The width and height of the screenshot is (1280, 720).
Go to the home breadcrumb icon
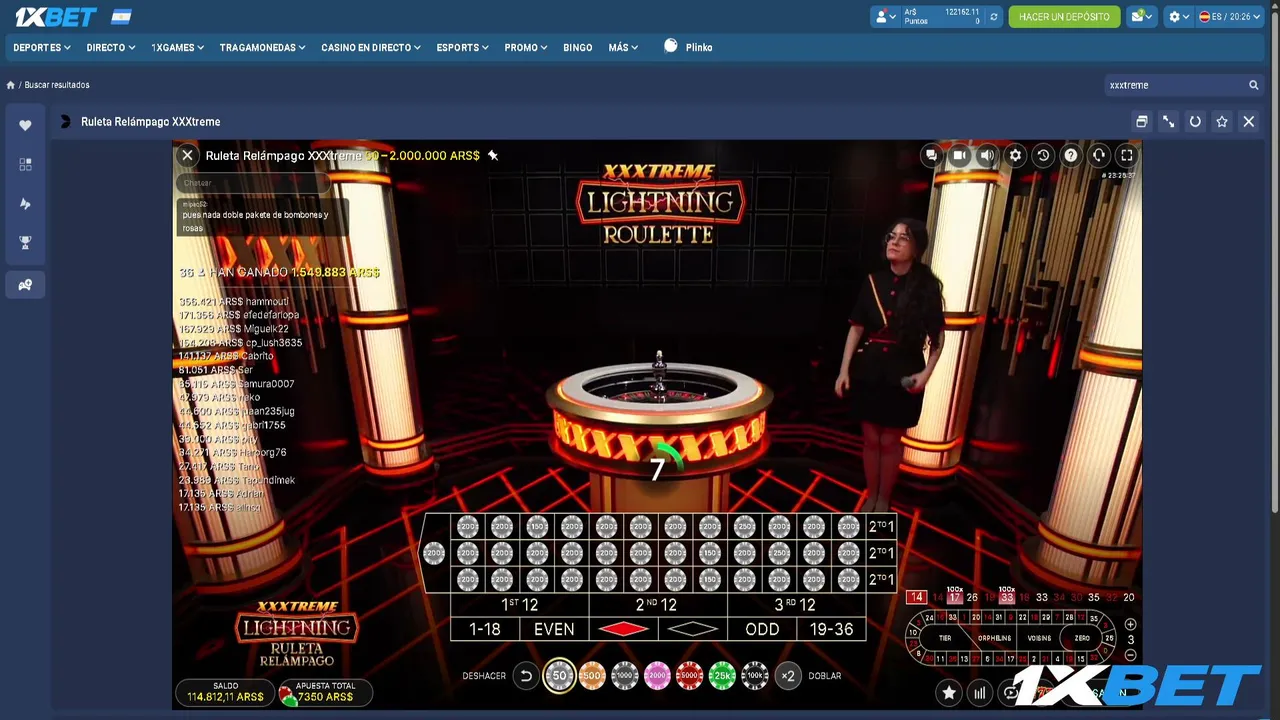click(10, 85)
